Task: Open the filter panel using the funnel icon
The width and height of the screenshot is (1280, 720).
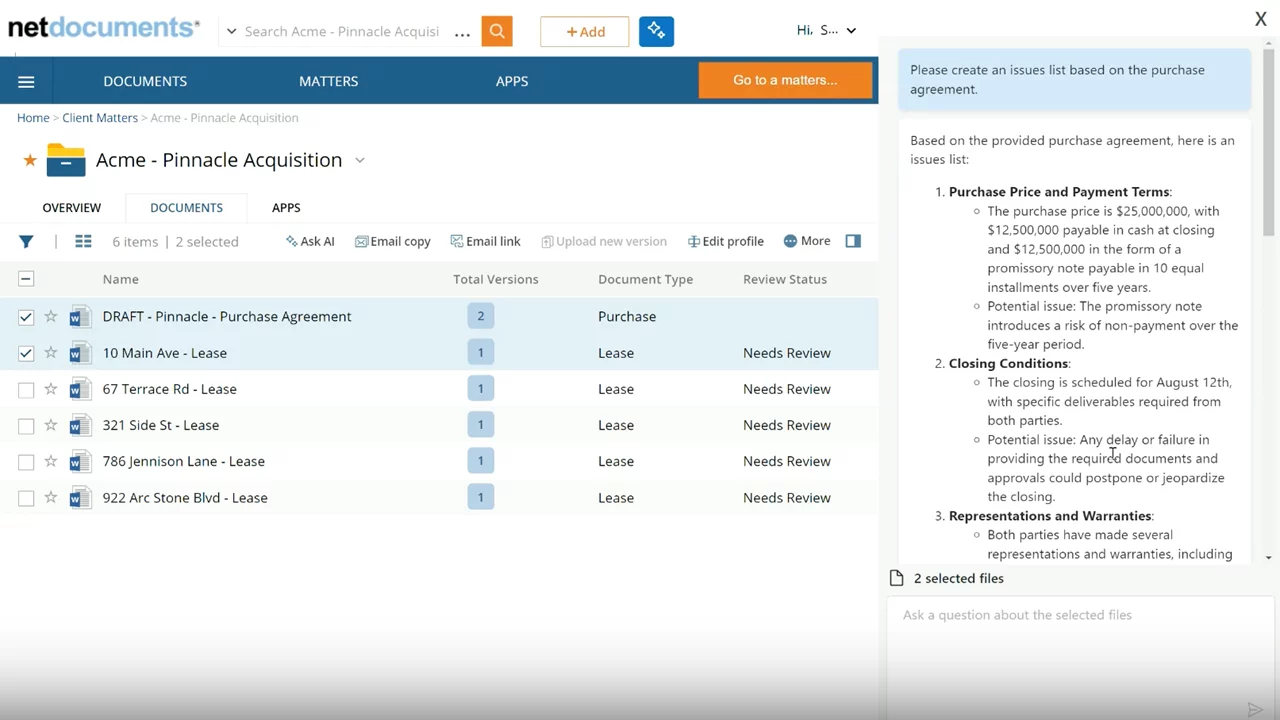Action: click(26, 241)
